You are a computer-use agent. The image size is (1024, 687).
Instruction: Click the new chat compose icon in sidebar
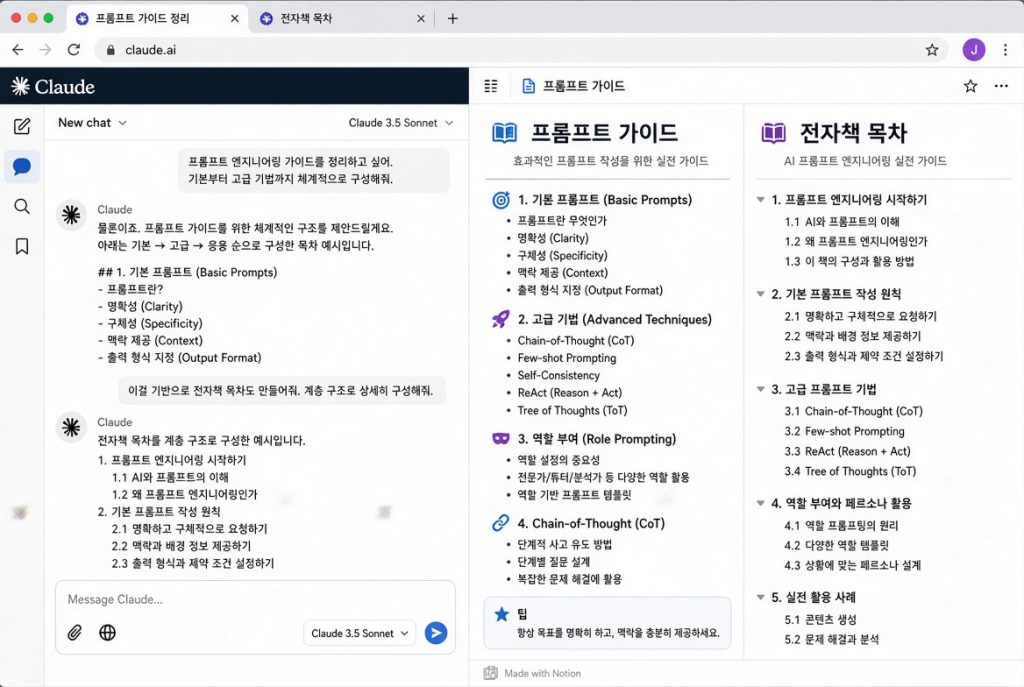coord(22,126)
